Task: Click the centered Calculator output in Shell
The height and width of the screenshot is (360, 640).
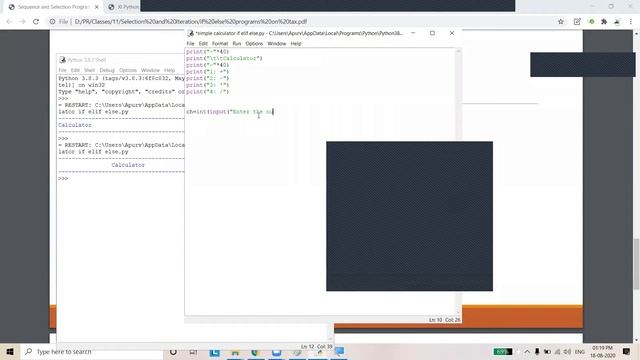Action: 128,165
